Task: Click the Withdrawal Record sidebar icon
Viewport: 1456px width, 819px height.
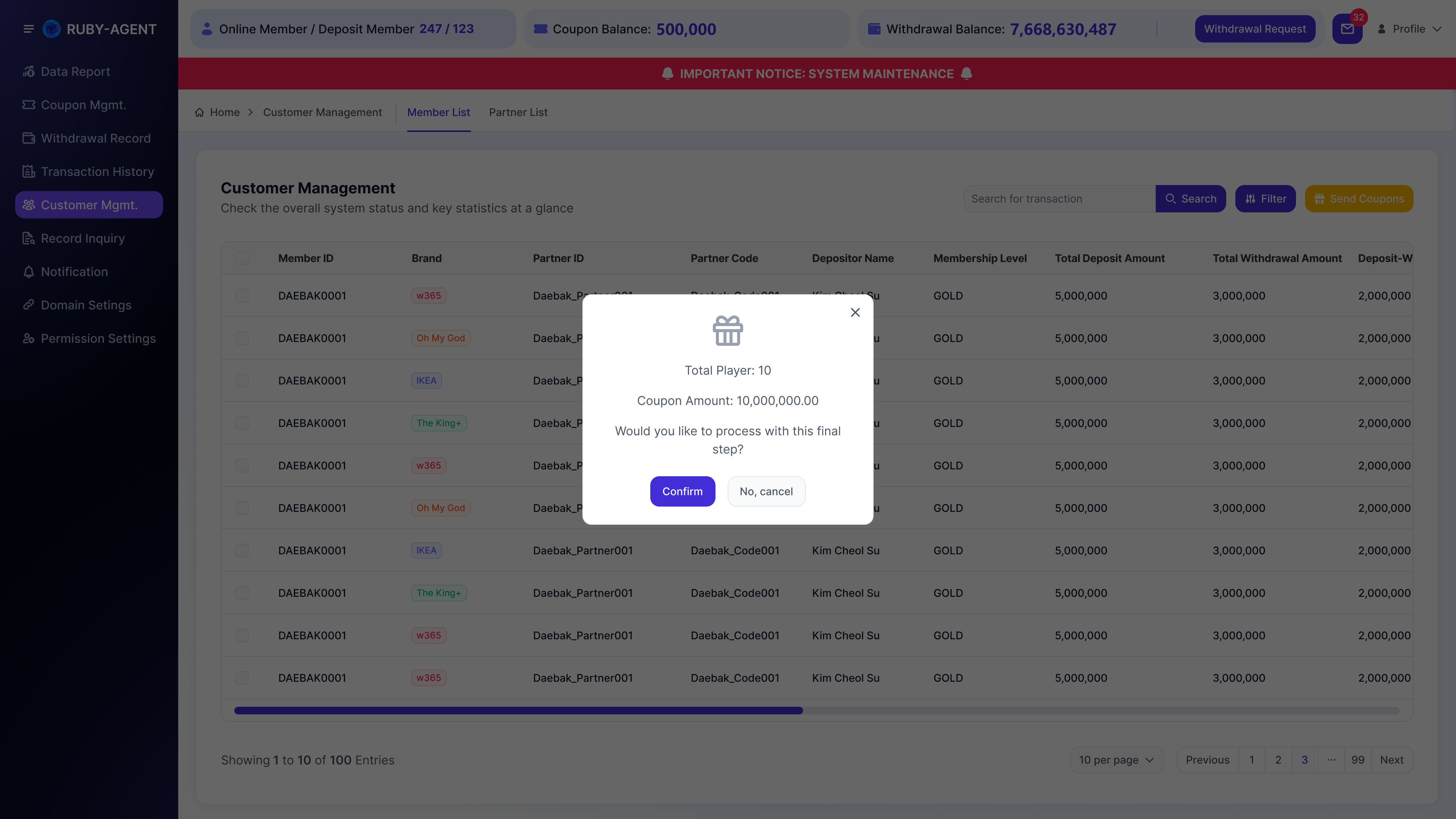Action: tap(29, 138)
